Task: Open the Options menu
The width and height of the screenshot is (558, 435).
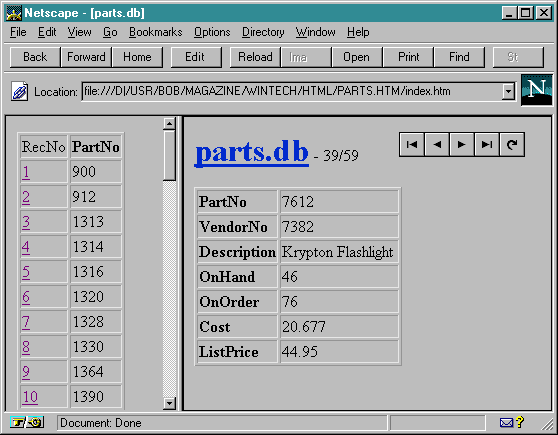Action: [x=212, y=32]
